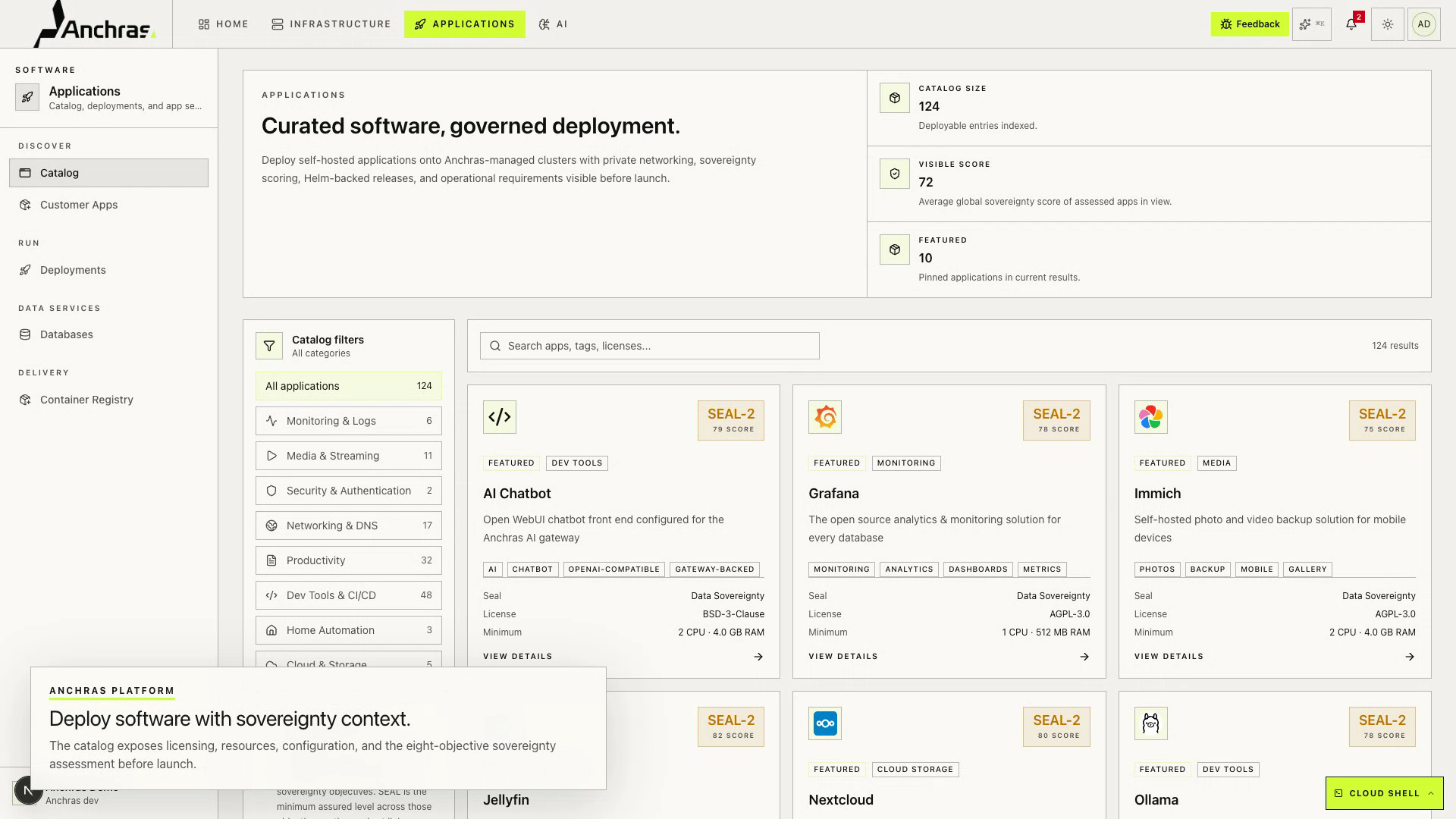Image resolution: width=1456 pixels, height=819 pixels.
Task: Click the Grafana app icon
Action: coord(825,417)
